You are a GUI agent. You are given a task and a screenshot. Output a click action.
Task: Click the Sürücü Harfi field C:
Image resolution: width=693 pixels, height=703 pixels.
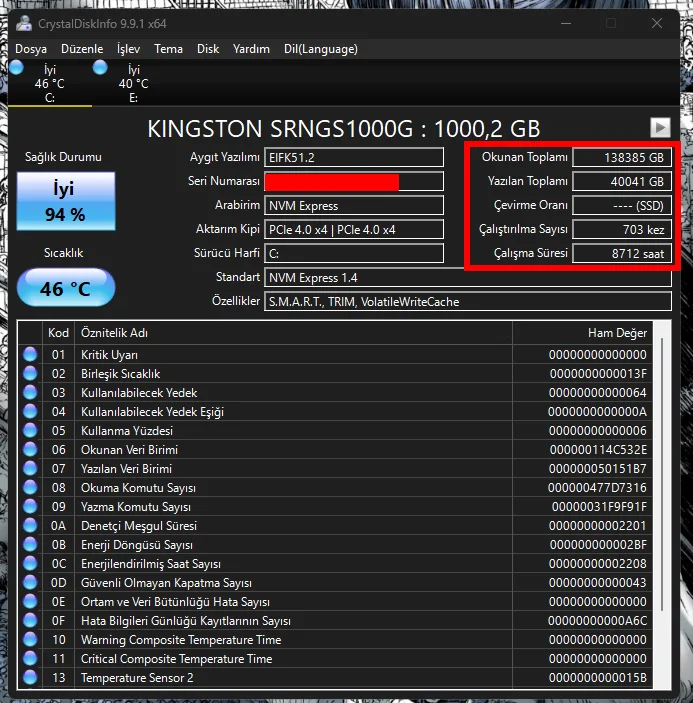354,253
